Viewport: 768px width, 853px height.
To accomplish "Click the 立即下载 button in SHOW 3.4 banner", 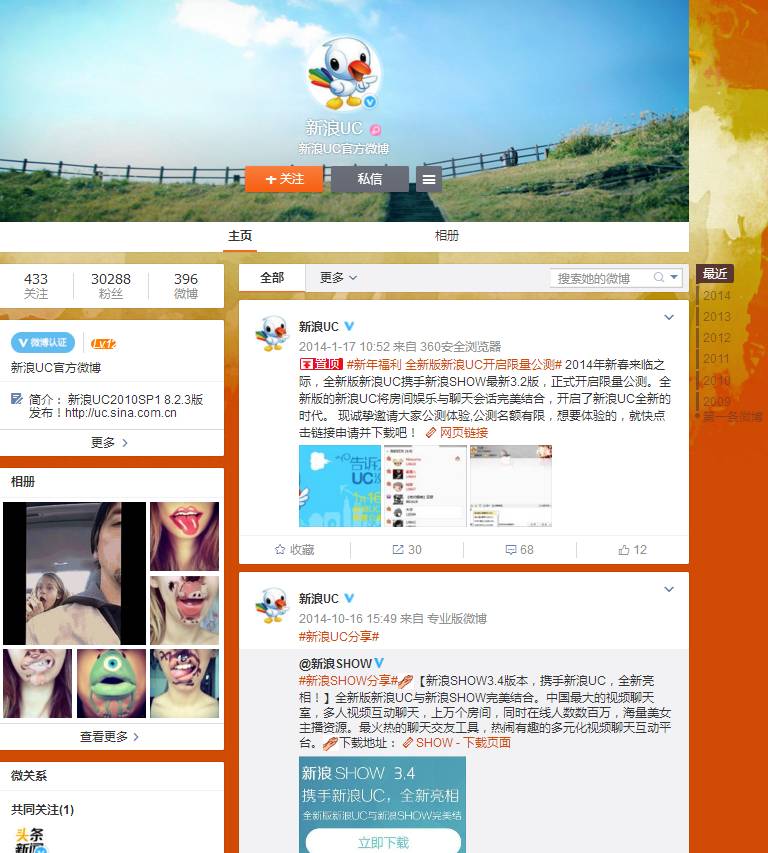I will coord(383,842).
